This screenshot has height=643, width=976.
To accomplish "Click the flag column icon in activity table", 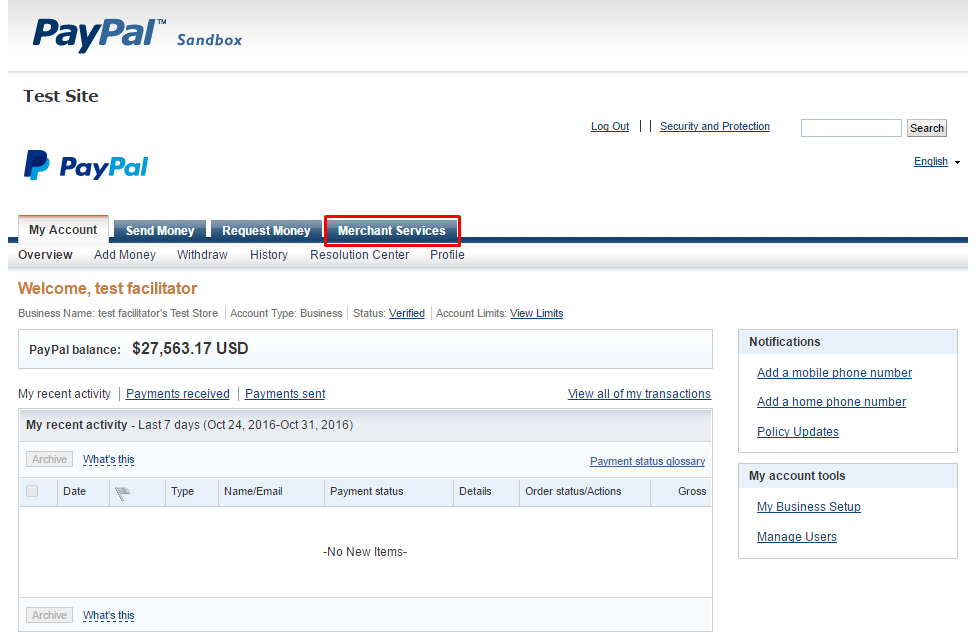I will coord(123,493).
